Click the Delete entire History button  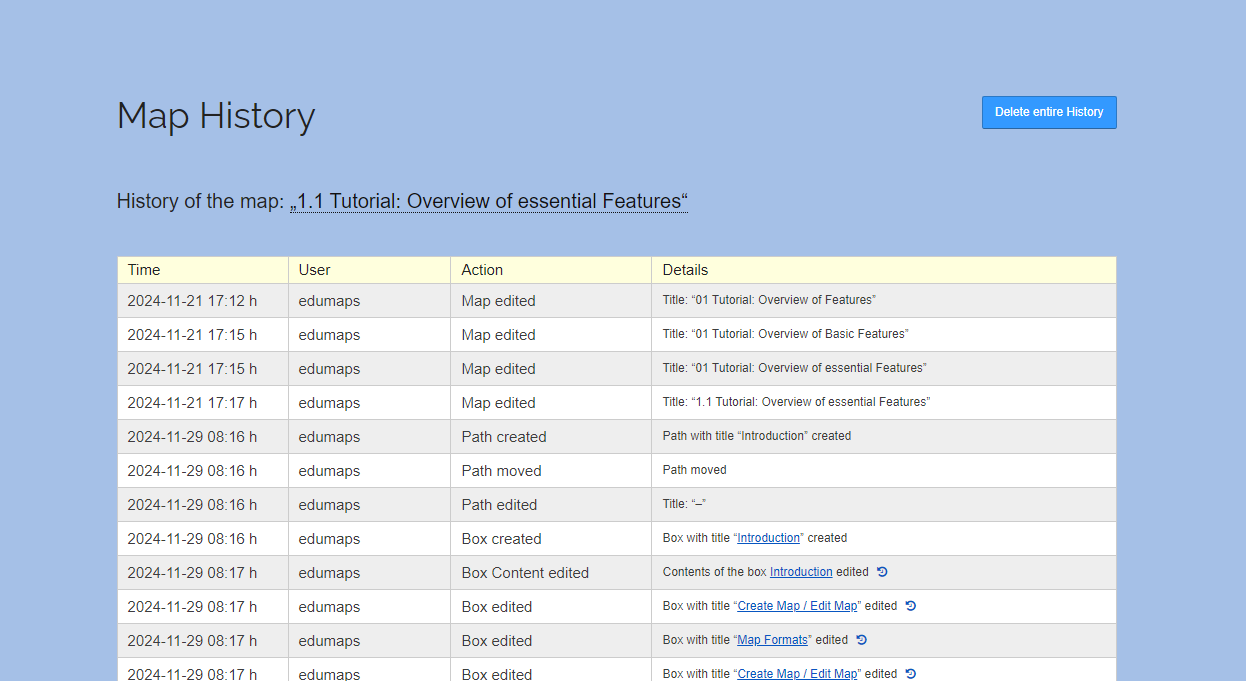pyautogui.click(x=1048, y=112)
